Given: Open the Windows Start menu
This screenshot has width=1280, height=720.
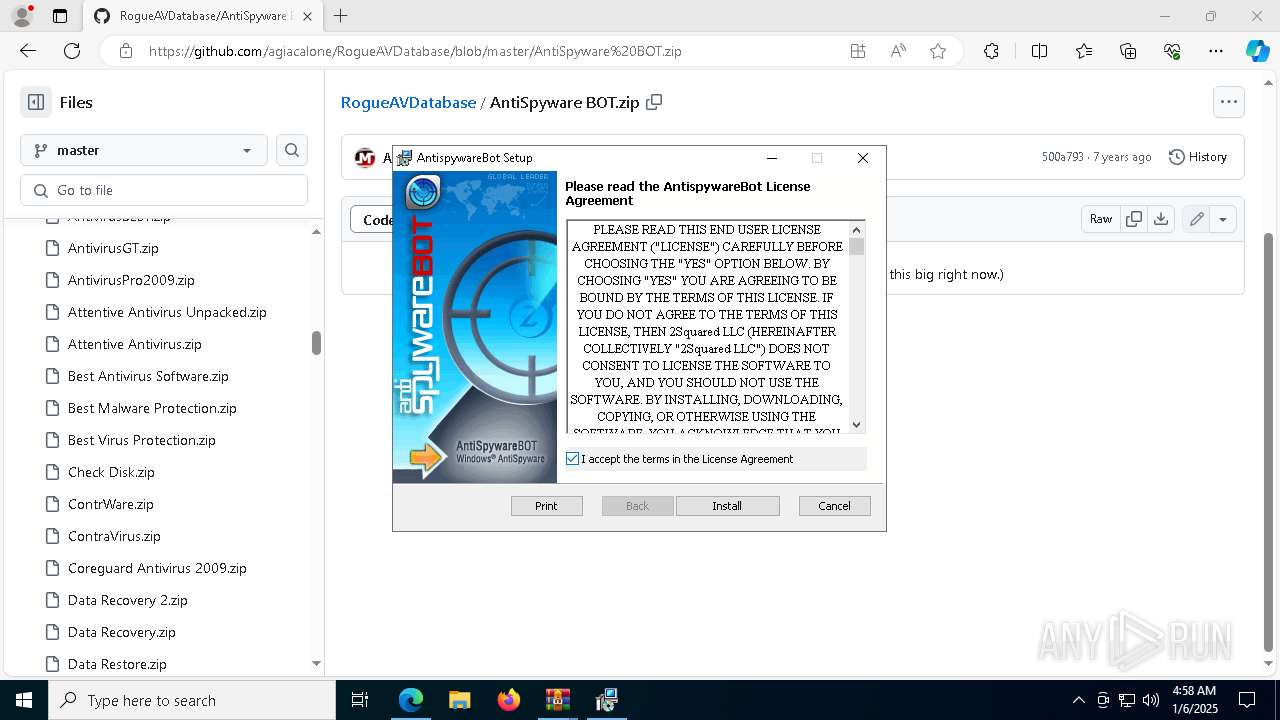Looking at the screenshot, I should coord(23,700).
